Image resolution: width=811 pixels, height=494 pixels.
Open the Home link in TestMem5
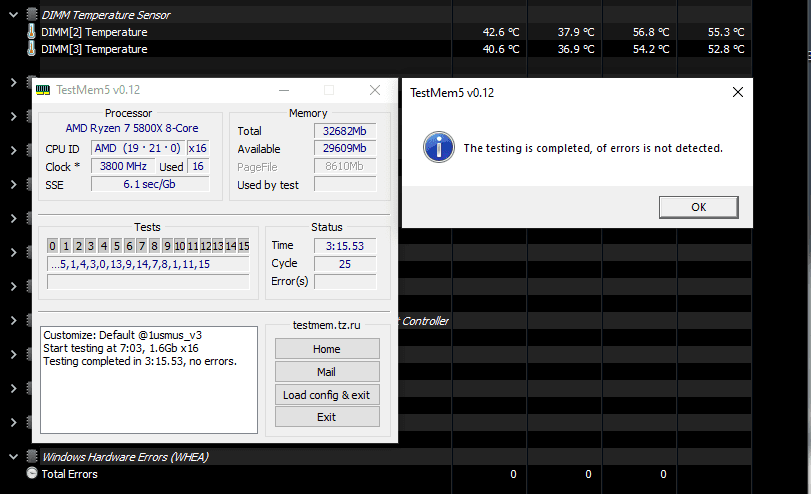(x=327, y=349)
